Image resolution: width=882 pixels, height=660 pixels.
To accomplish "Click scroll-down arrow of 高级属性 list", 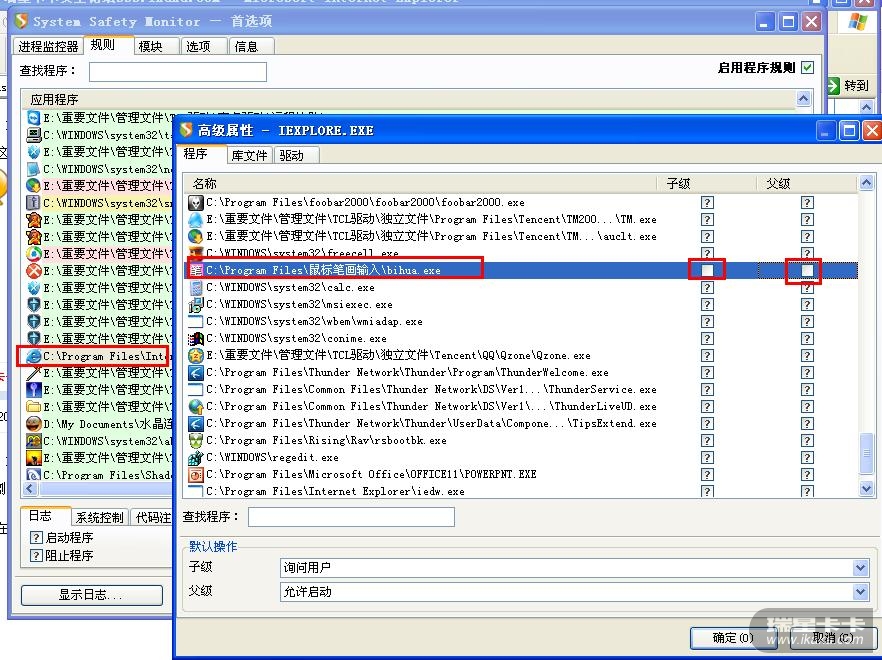I will (x=867, y=489).
